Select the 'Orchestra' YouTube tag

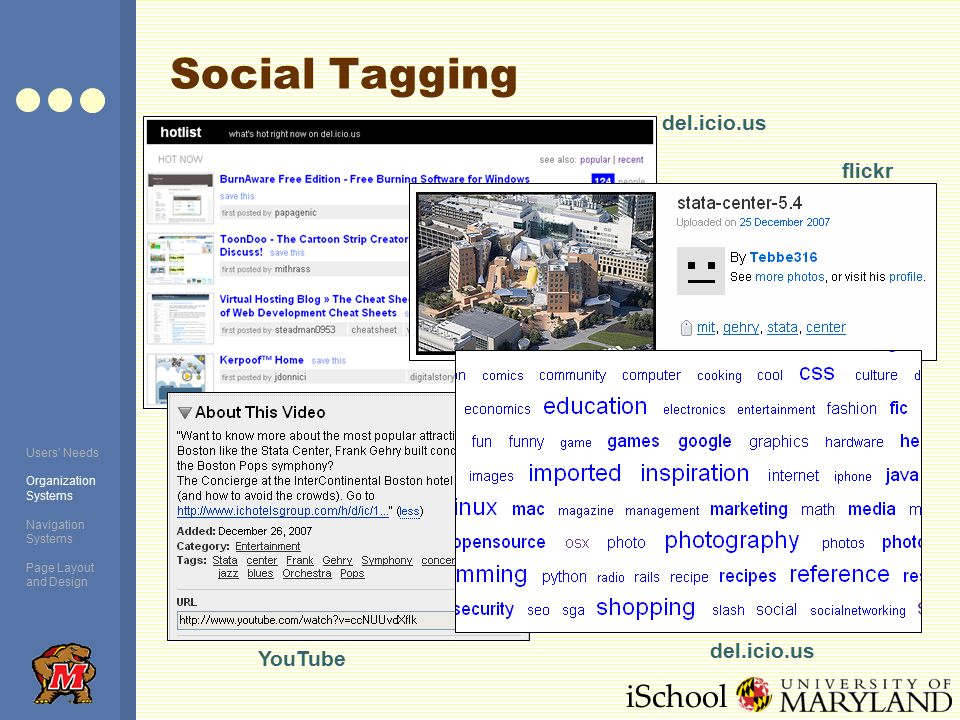pyautogui.click(x=307, y=574)
